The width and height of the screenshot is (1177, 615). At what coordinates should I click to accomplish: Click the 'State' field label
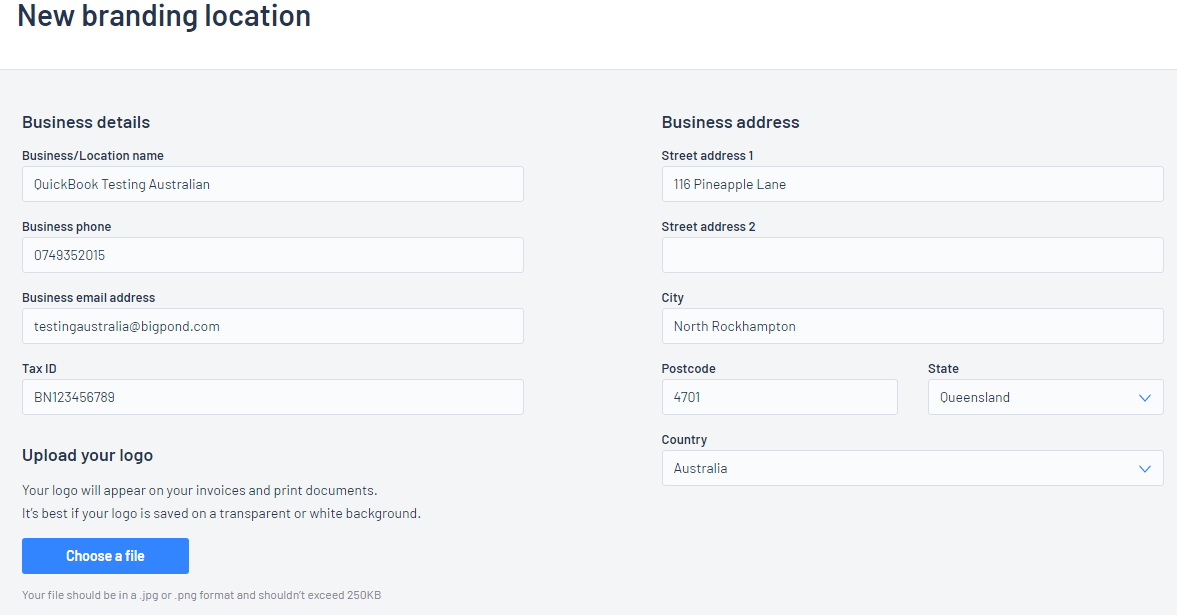944,369
